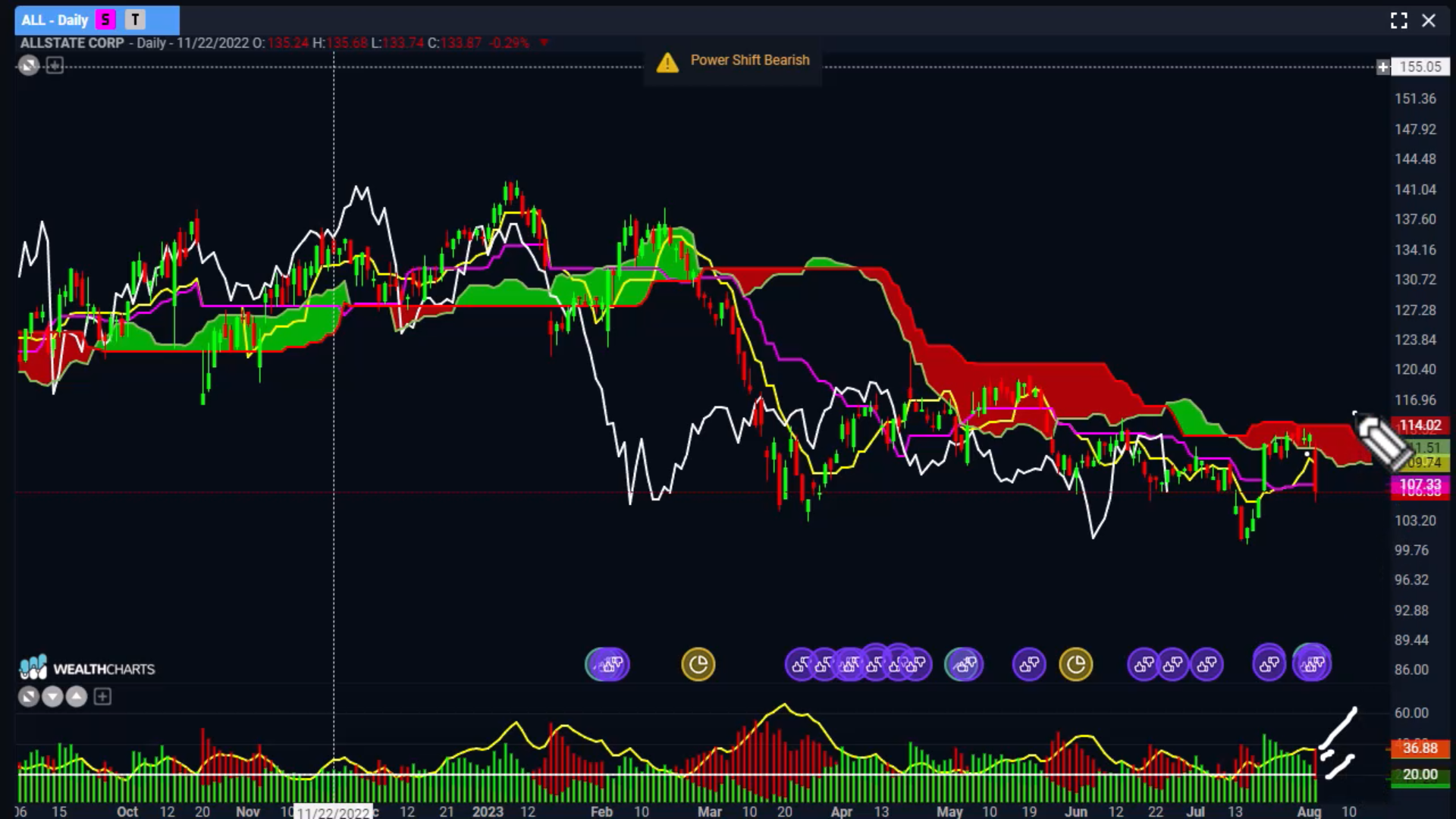Click the orange 36.88 indicator value tag

1420,748
